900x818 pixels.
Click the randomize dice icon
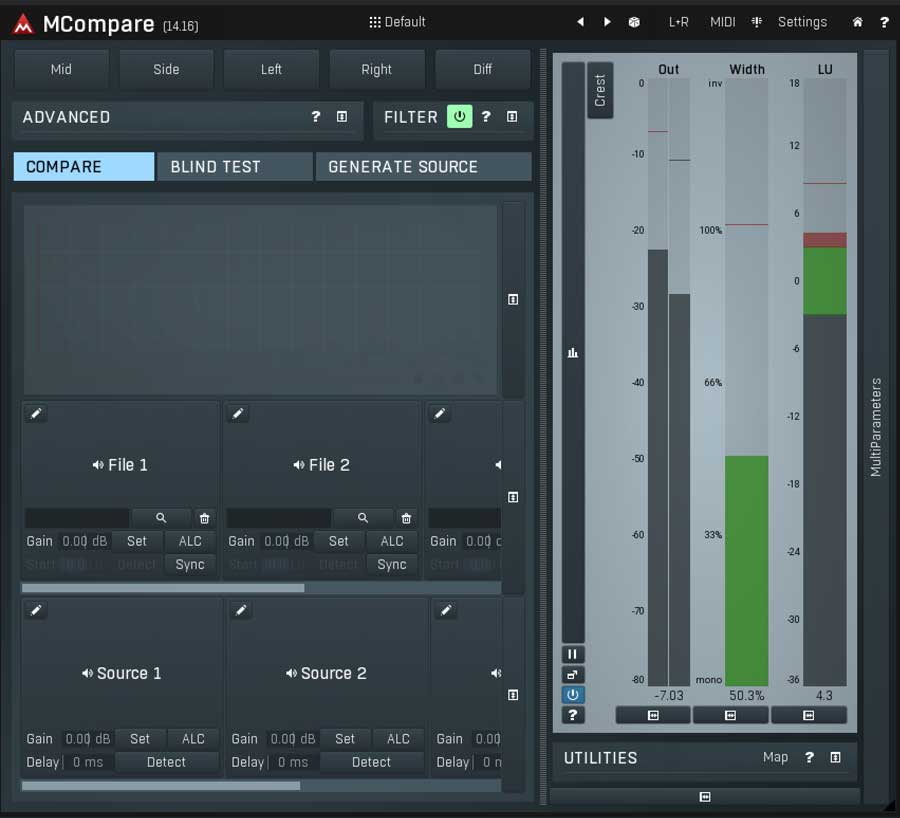coord(634,22)
